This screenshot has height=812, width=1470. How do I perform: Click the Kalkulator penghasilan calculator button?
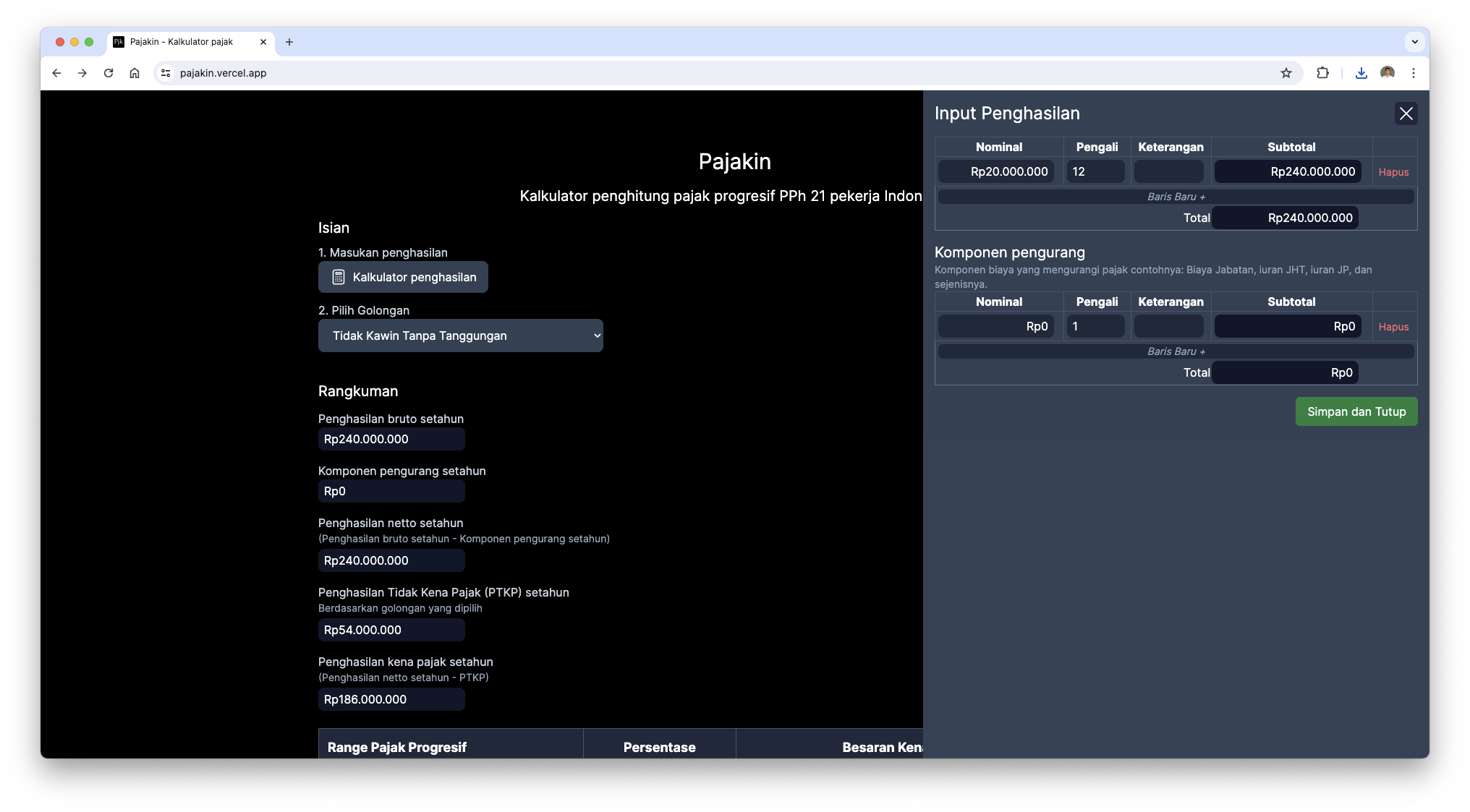[403, 277]
